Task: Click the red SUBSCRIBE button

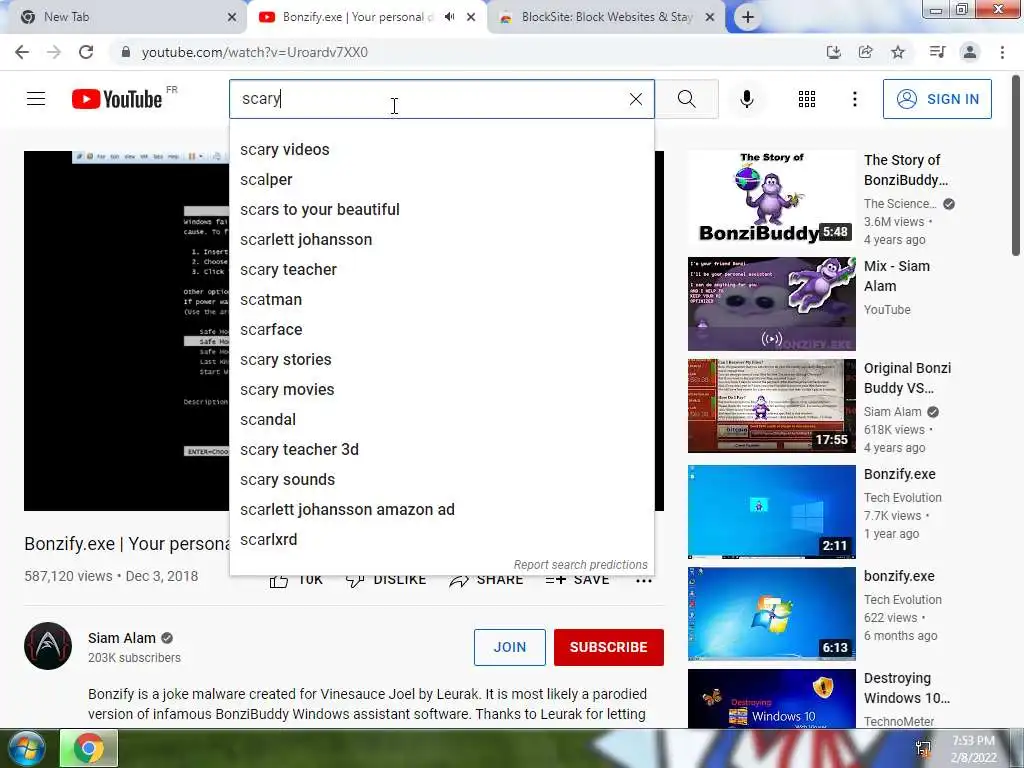Action: coord(609,647)
